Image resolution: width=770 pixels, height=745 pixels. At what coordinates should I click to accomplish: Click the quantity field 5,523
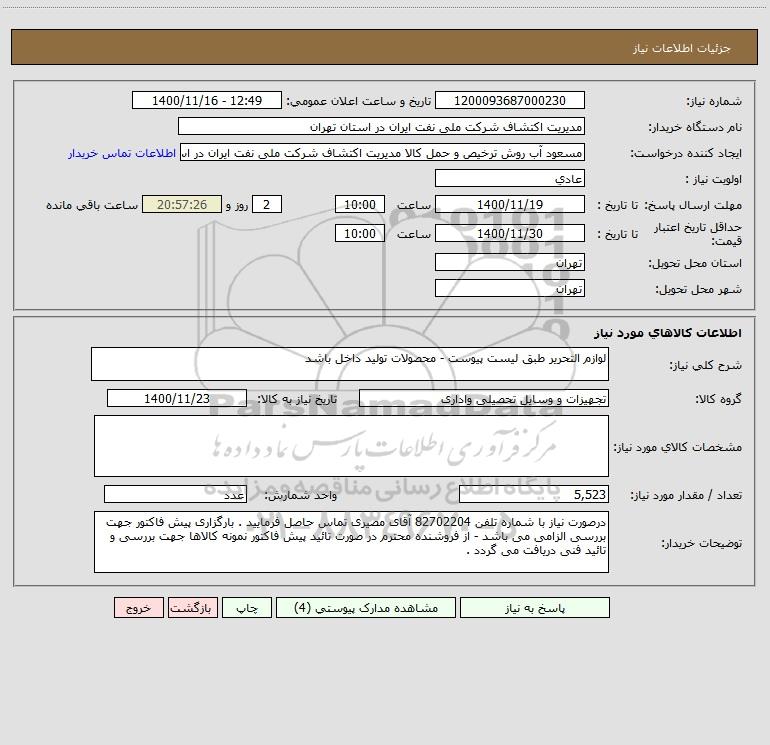[x=534, y=495]
